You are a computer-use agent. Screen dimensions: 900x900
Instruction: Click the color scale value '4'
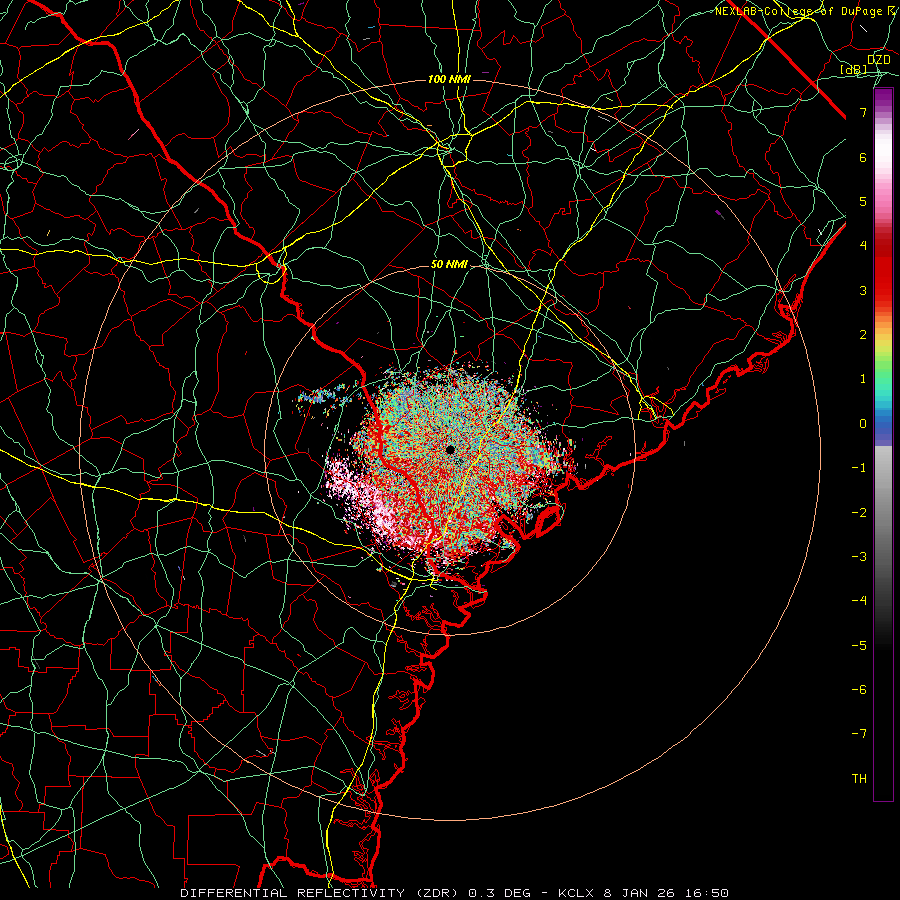click(863, 246)
